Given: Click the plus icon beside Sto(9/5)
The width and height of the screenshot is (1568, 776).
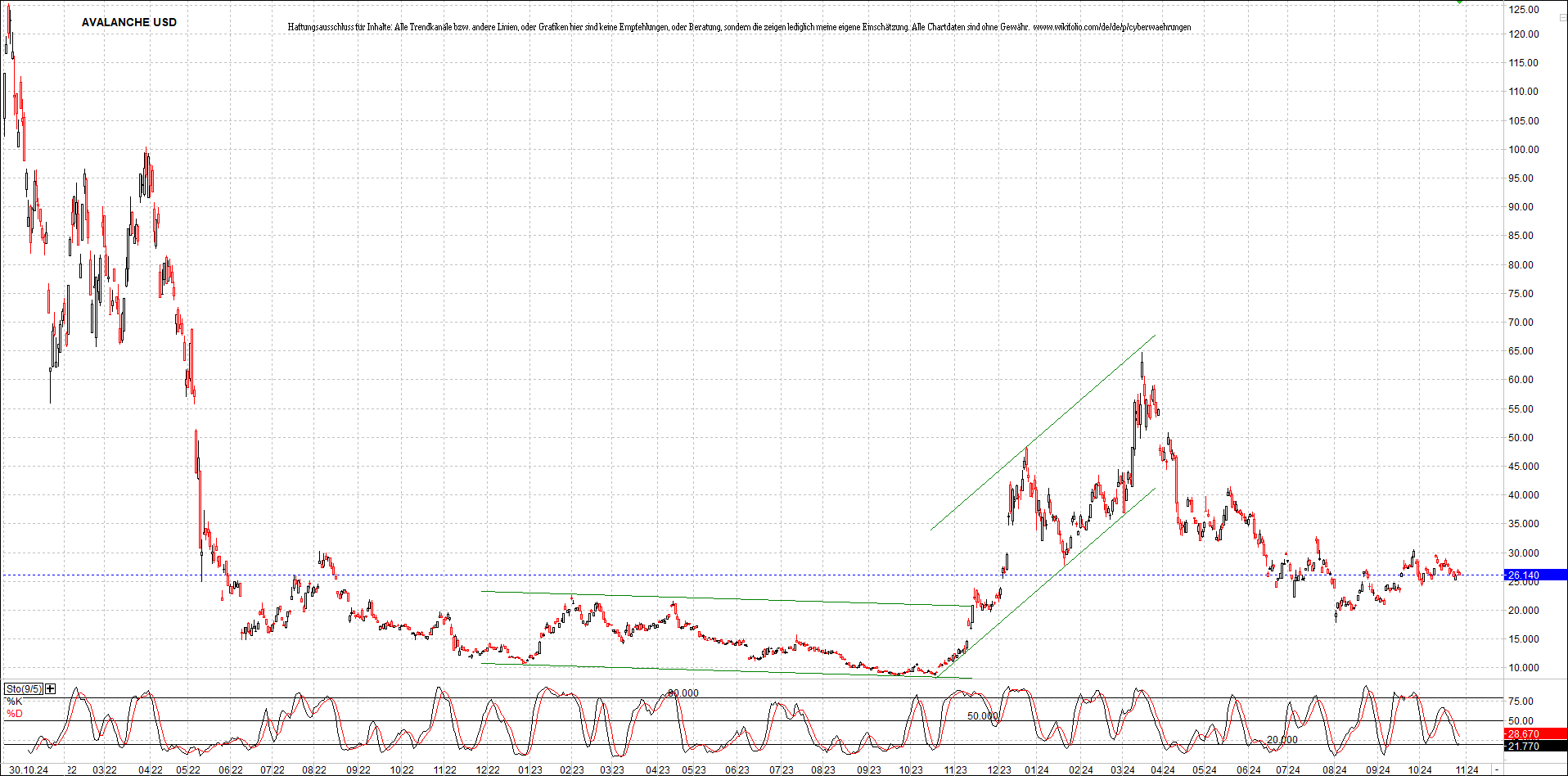Looking at the screenshot, I should coord(51,689).
